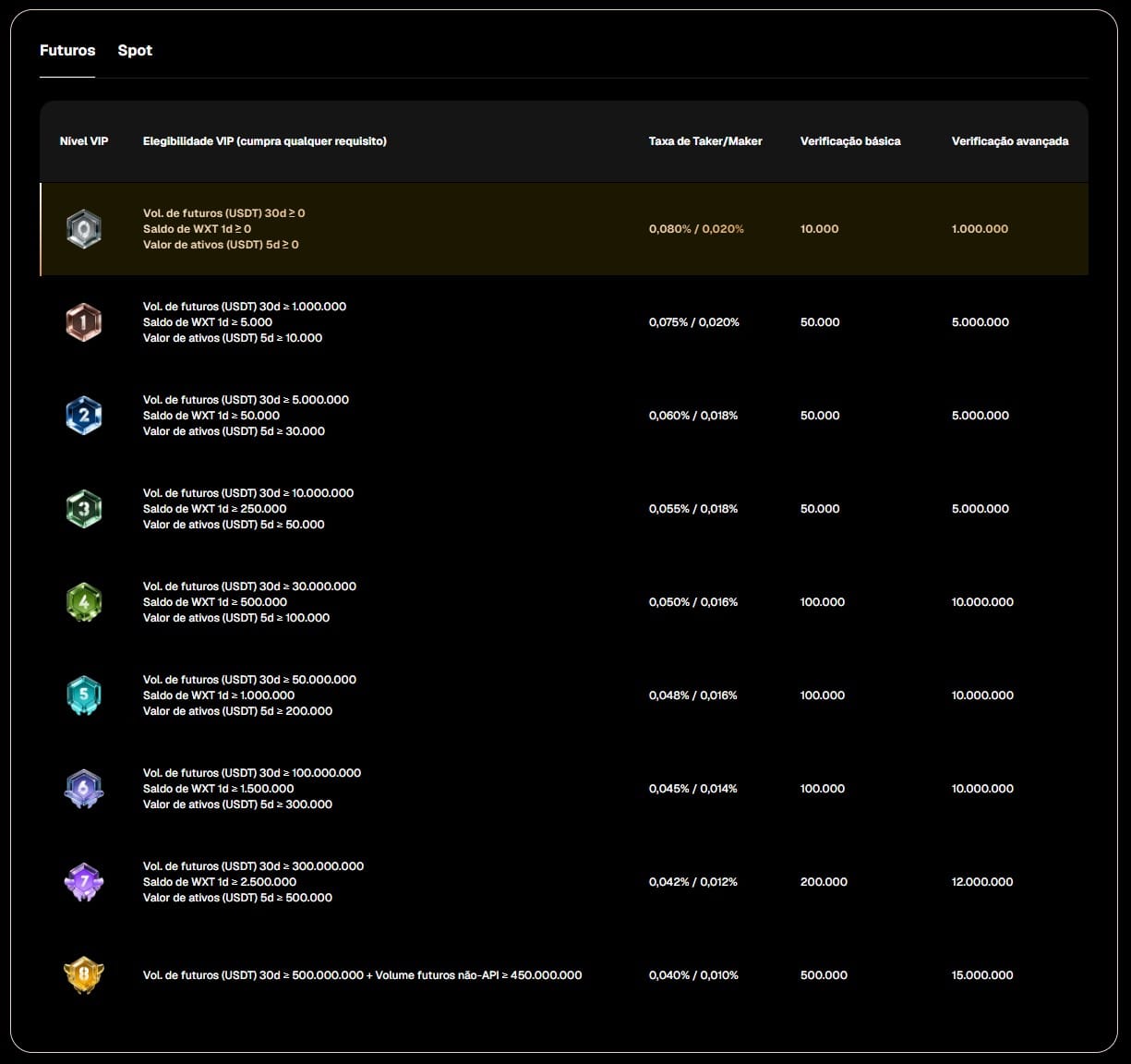
Task: Click 'Vol. de futuros (USDT) 30d ≥ 10.000.000'
Action: point(248,493)
